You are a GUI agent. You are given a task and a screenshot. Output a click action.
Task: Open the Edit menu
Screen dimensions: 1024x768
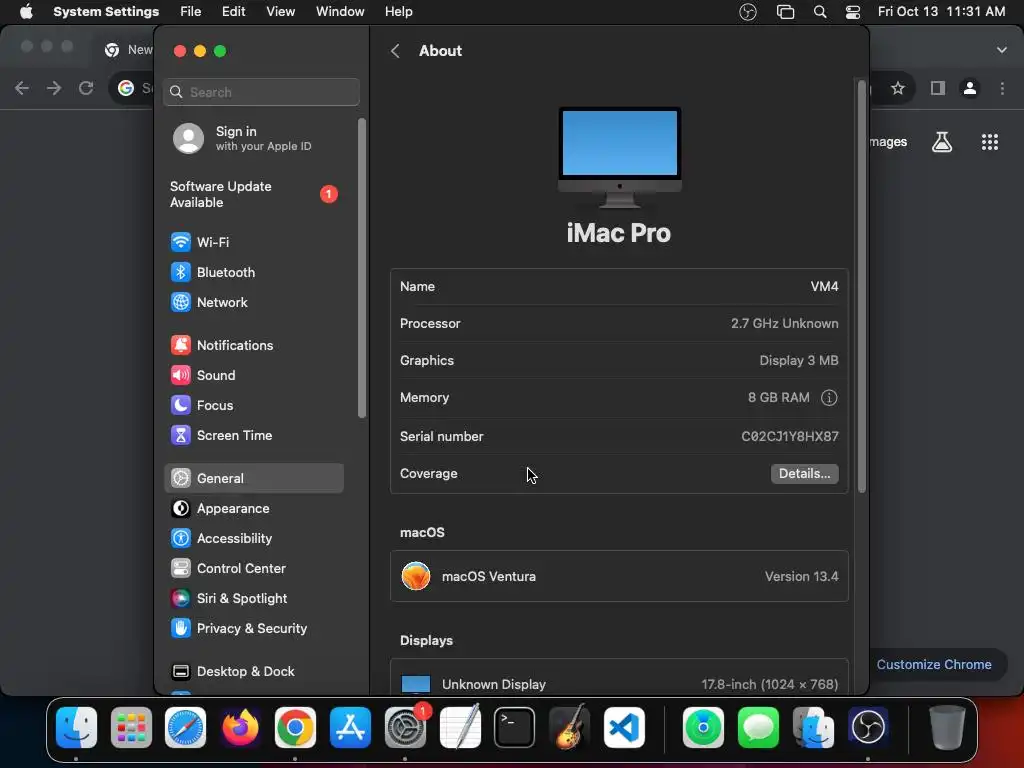[x=233, y=12]
